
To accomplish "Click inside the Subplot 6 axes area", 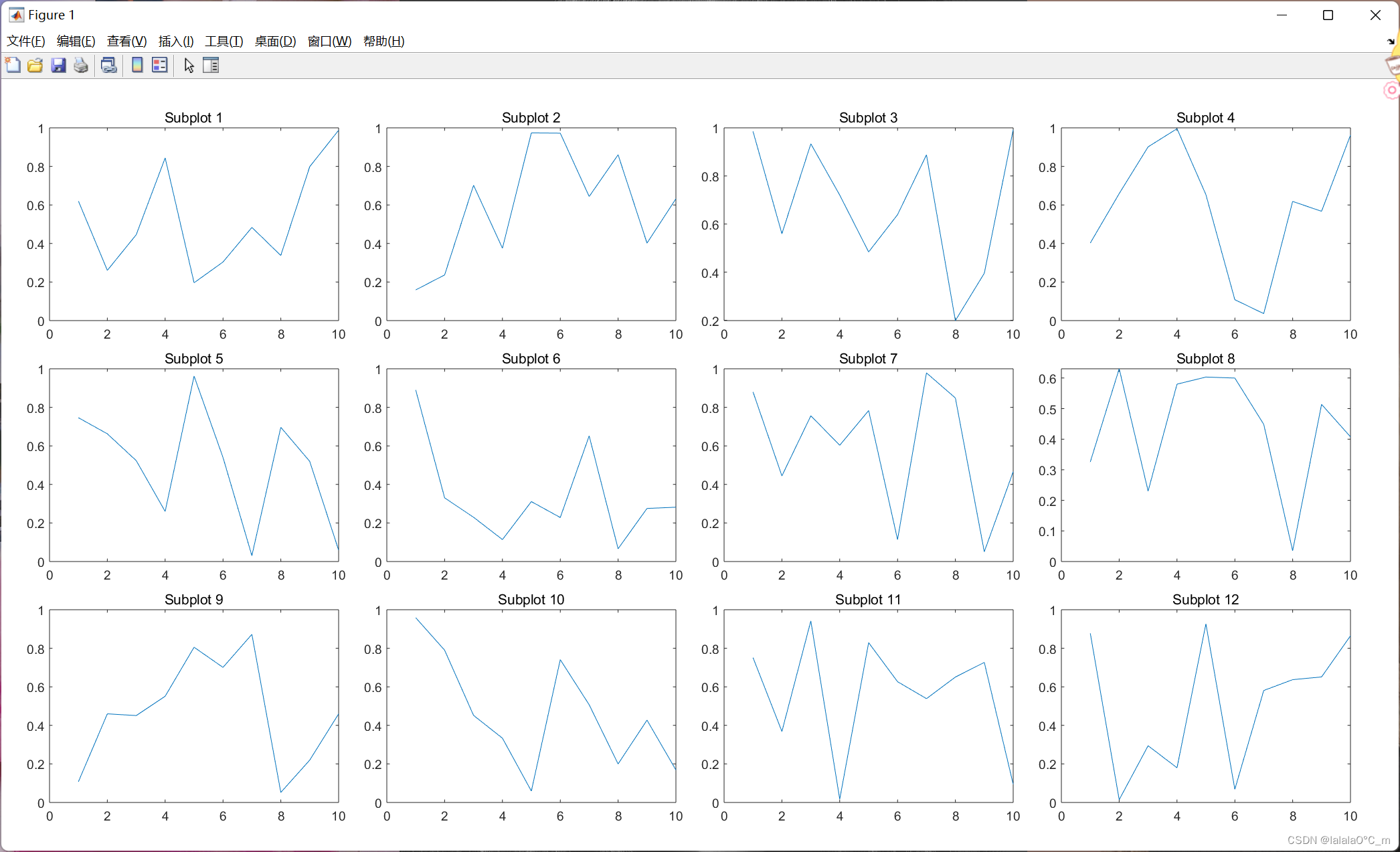I will 531,465.
